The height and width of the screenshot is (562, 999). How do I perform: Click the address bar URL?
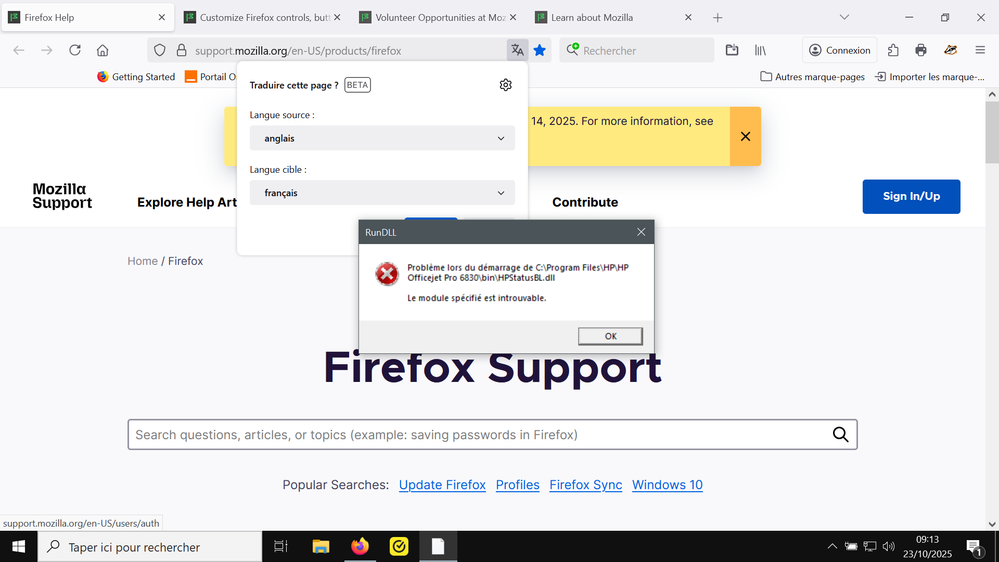[298, 50]
